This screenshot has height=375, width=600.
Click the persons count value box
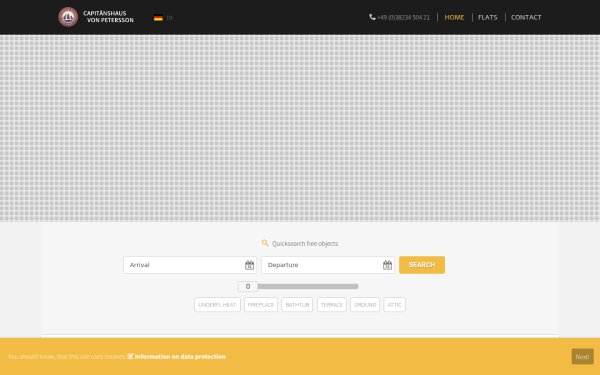(248, 286)
